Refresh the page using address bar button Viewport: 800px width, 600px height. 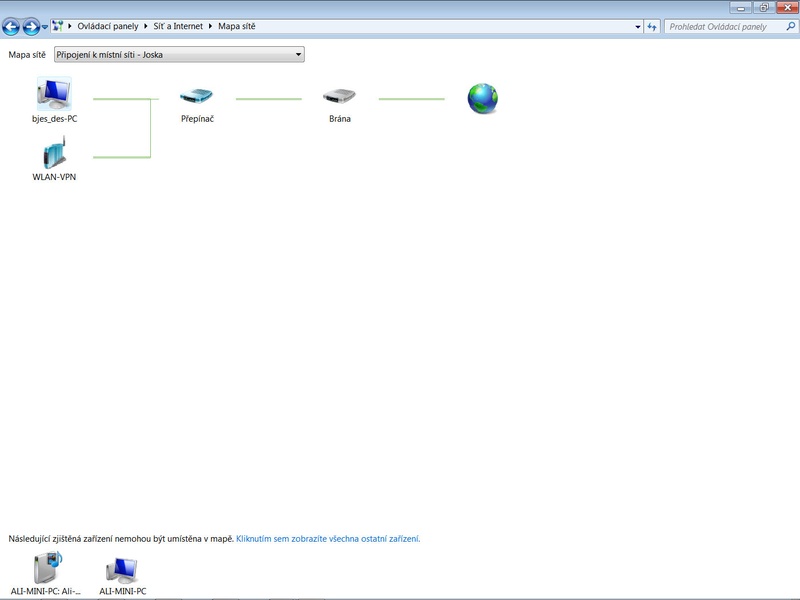click(652, 27)
